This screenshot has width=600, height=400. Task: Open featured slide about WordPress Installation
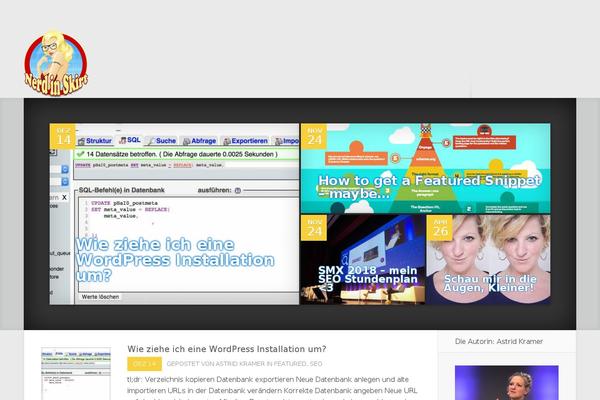pyautogui.click(x=174, y=214)
